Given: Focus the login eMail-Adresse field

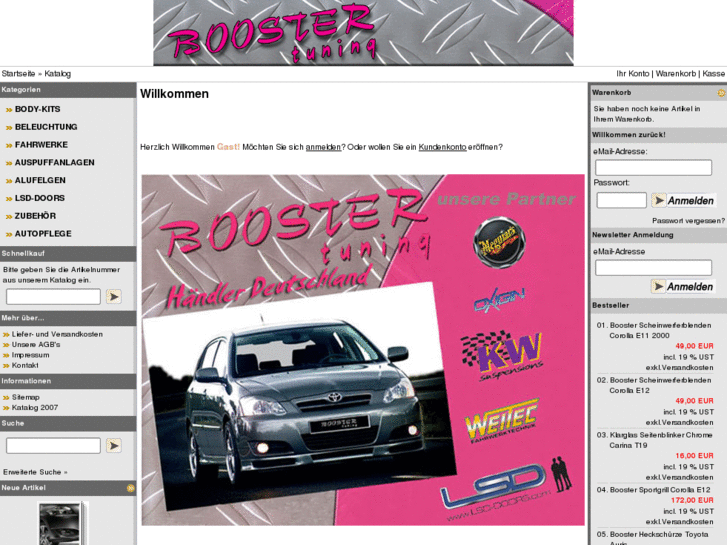Looking at the screenshot, I should click(653, 167).
